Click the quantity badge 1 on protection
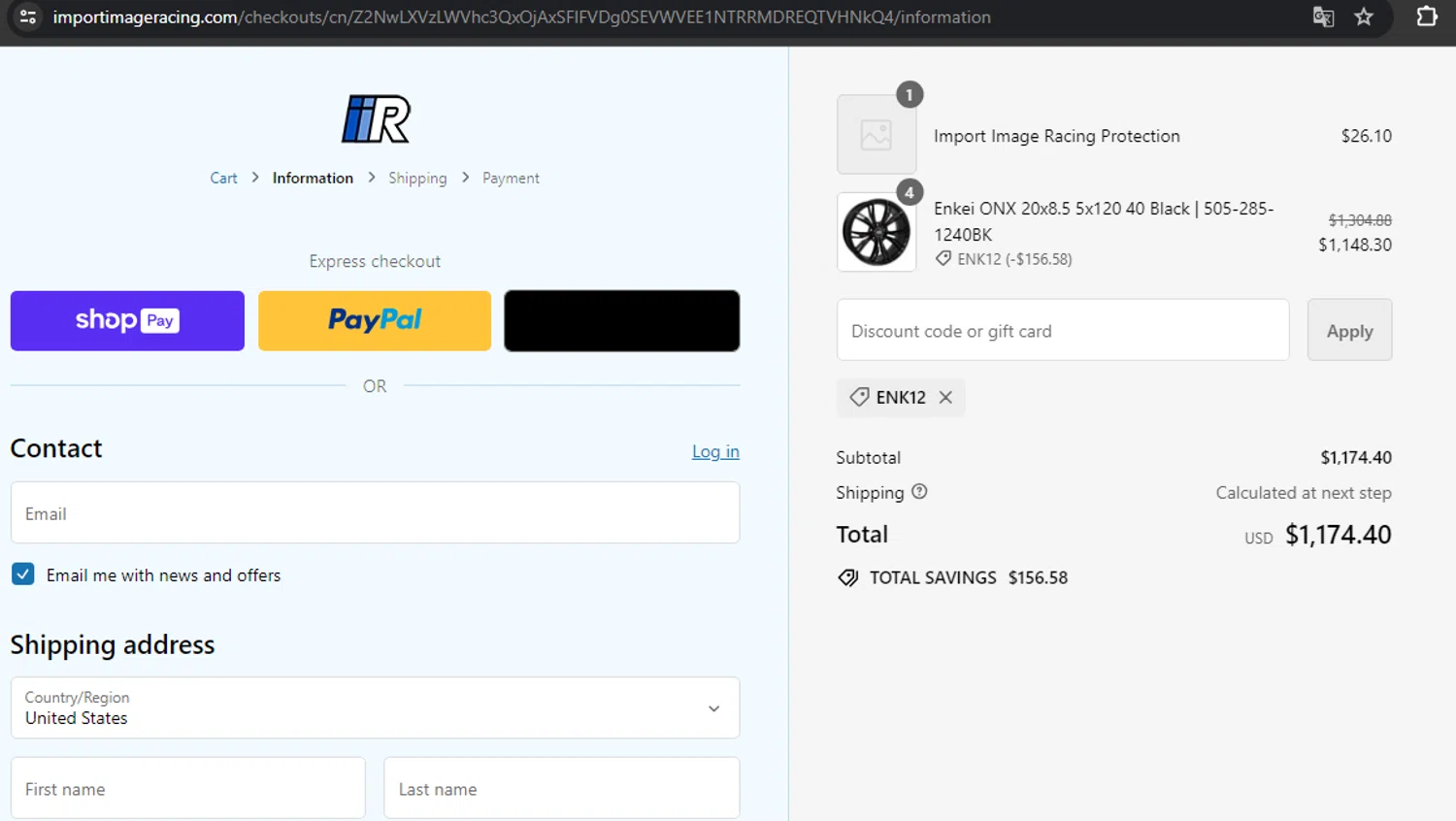Screen dimensions: 1456x821 pos(910,94)
